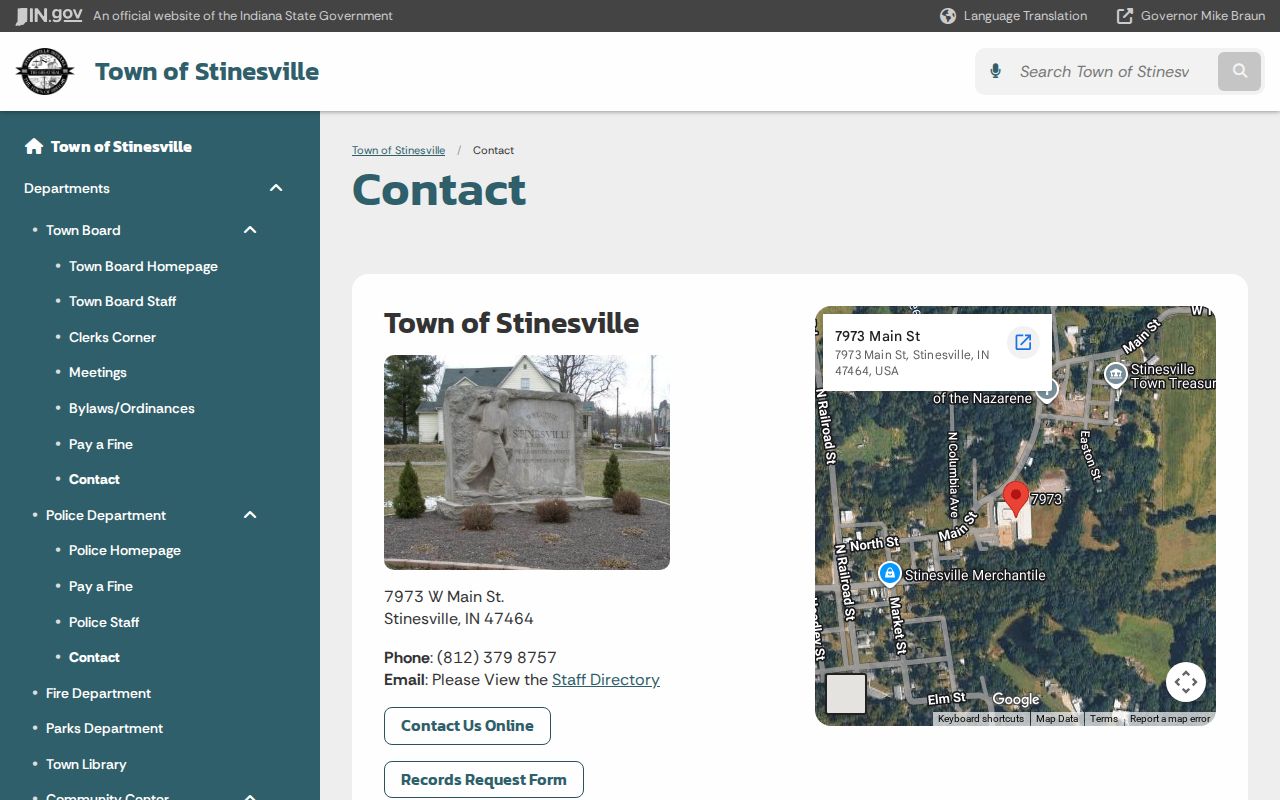Open Pay a Fine under Police Department

coord(101,586)
